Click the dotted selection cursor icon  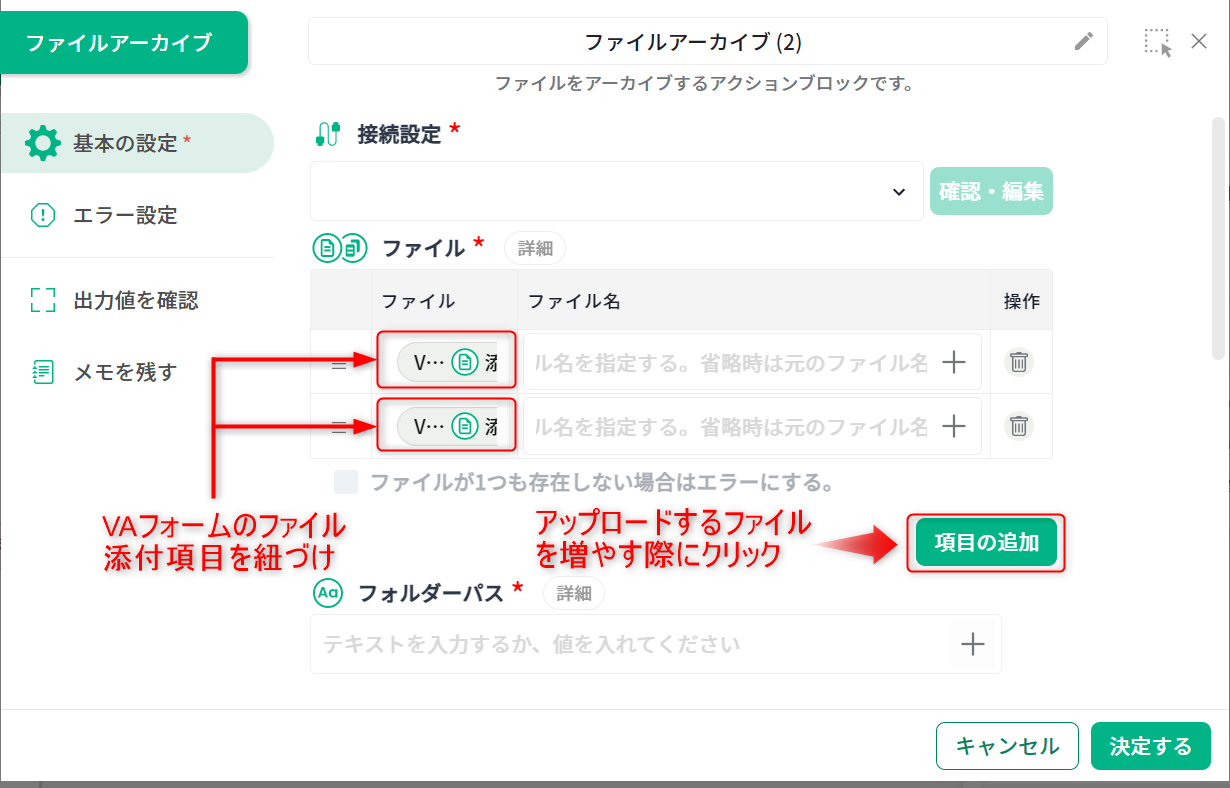[1158, 42]
